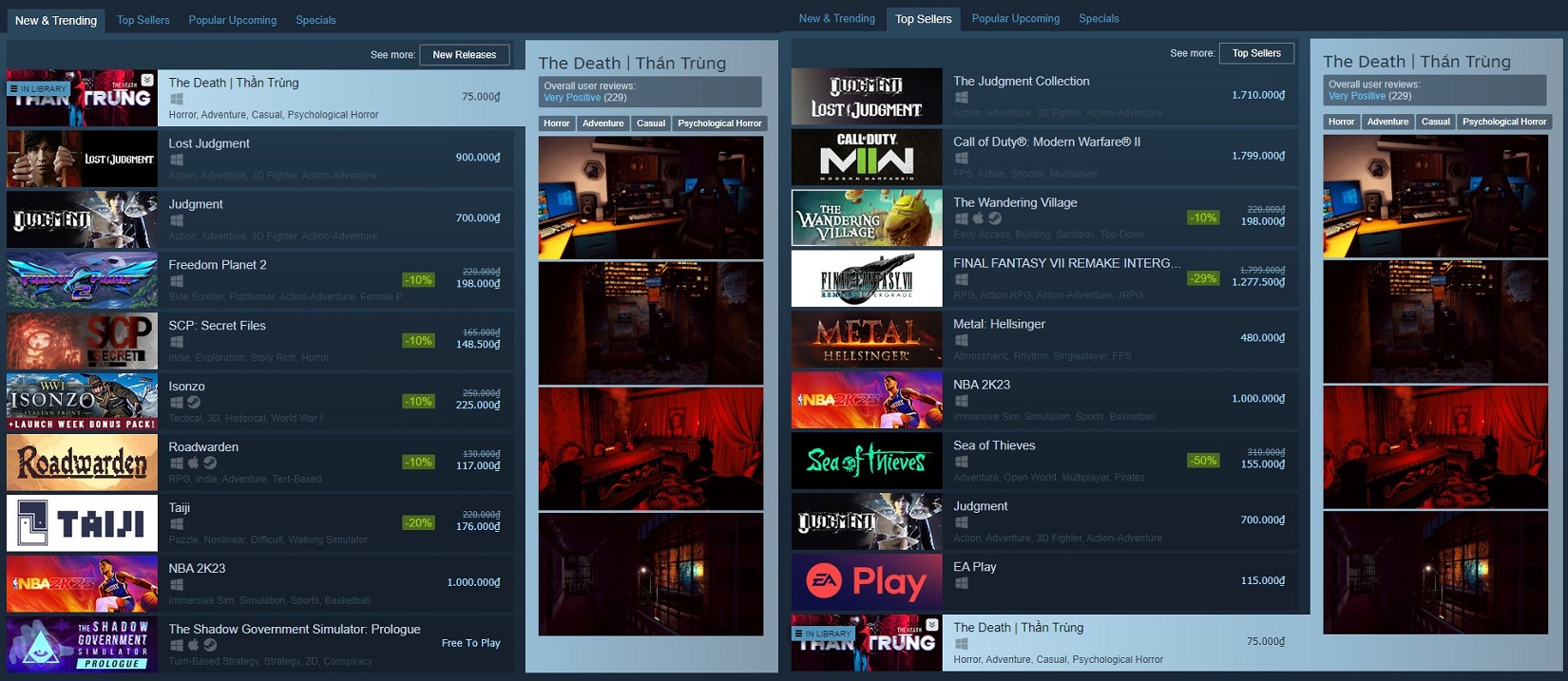Click the -29% discount badge for Final Fantasy VII
This screenshot has height=681, width=1568.
tap(1203, 278)
